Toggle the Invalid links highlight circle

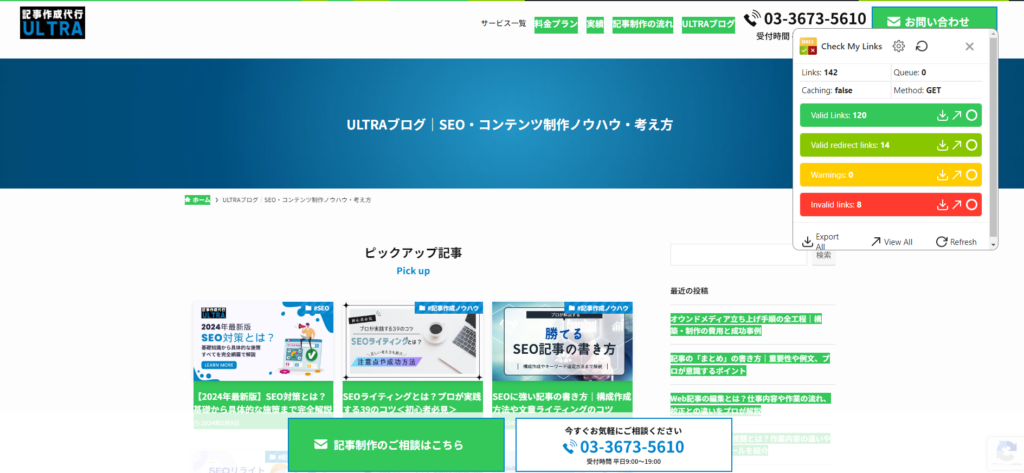pyautogui.click(x=971, y=204)
